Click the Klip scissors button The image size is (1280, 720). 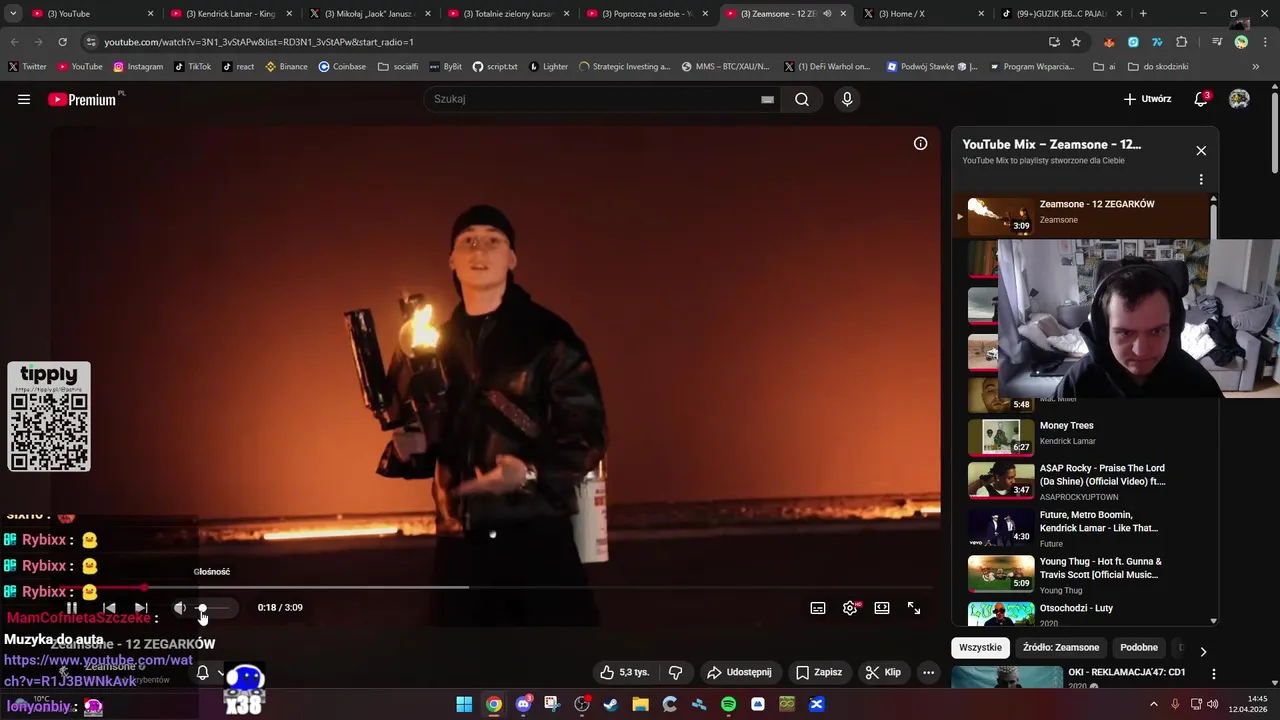(x=884, y=673)
